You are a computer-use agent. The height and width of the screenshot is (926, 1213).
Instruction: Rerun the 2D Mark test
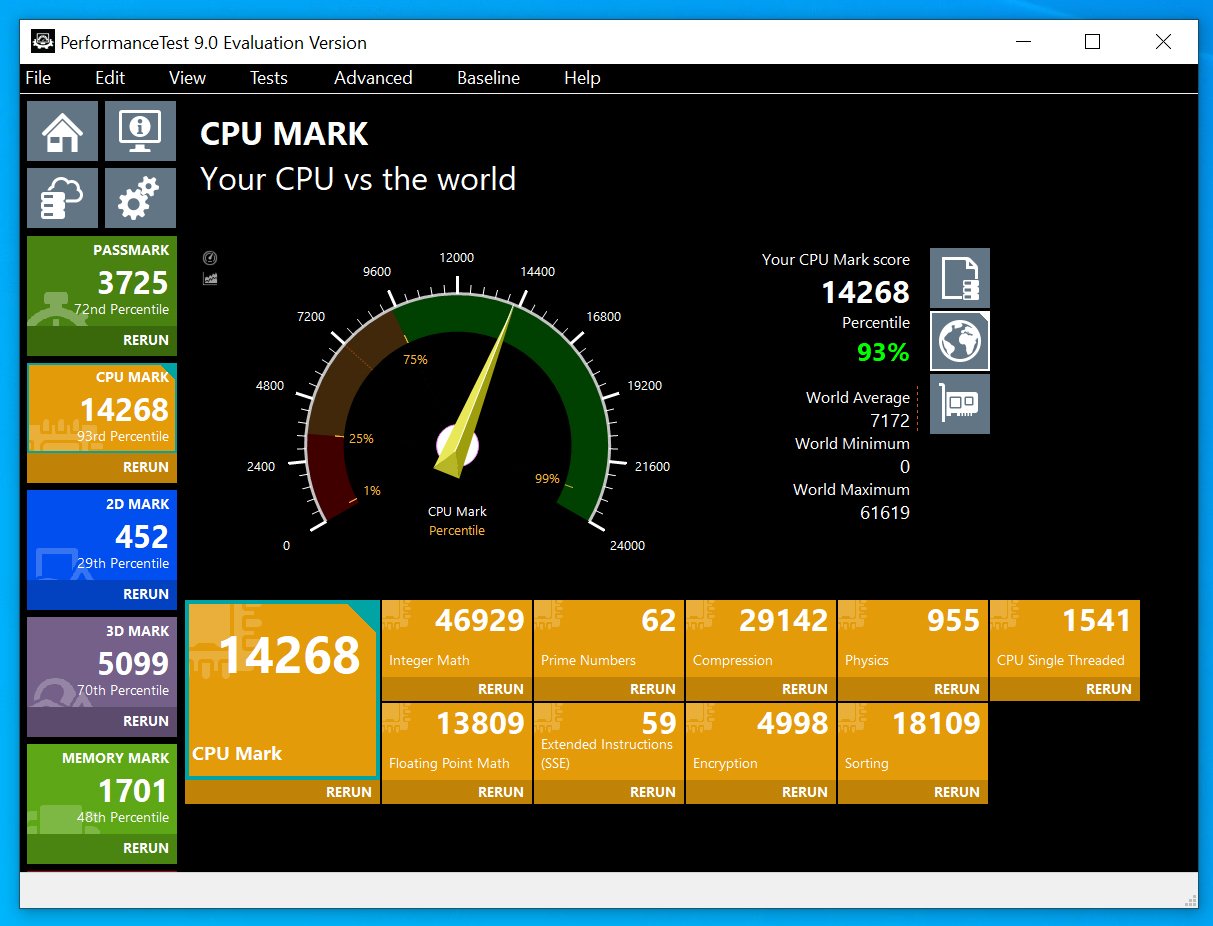coord(146,594)
